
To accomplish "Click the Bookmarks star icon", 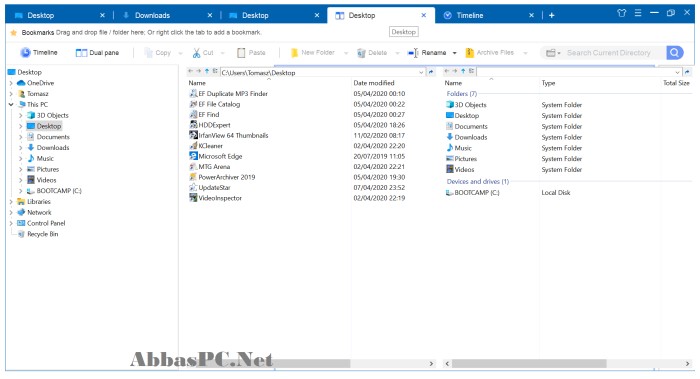I will [x=13, y=33].
